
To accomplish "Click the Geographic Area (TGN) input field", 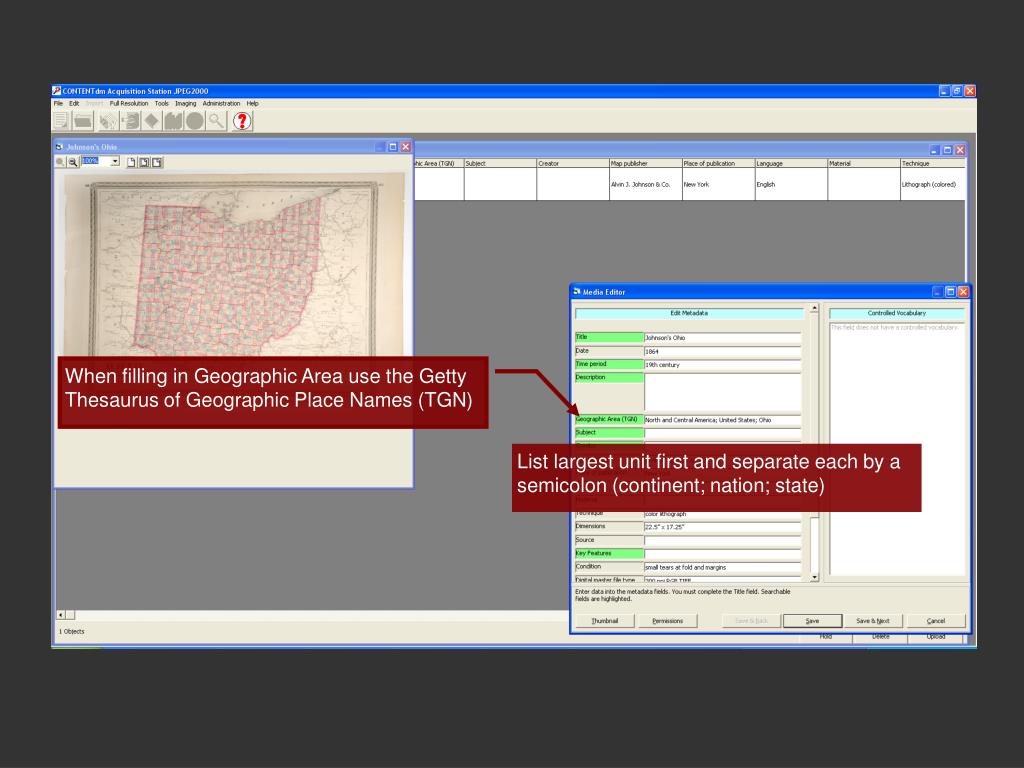I will 722,420.
